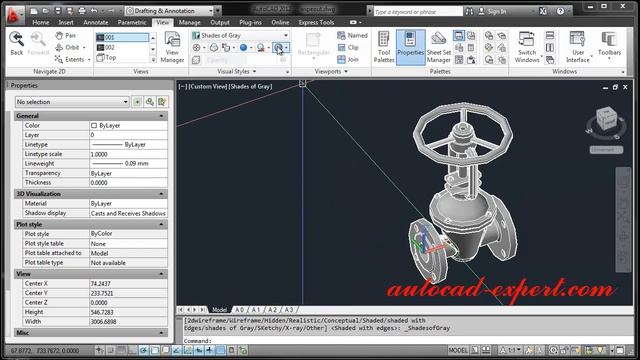This screenshot has width=640, height=360.
Task: Click the blue sphere face style icon
Action: tap(243, 48)
